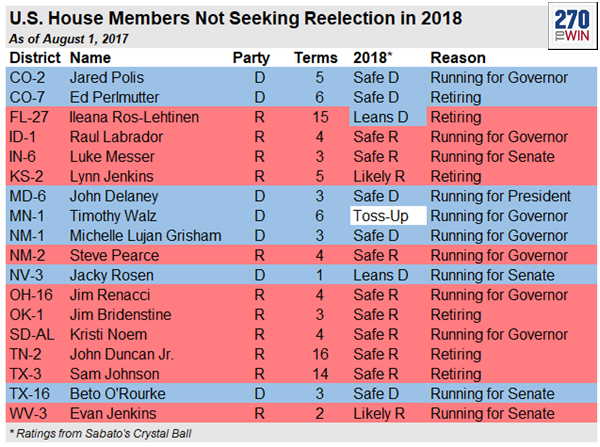Click the 270toWin logo
The width and height of the screenshot is (600, 447).
click(572, 26)
